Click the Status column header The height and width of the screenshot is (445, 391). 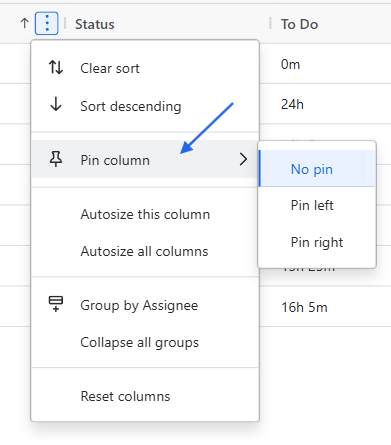95,24
